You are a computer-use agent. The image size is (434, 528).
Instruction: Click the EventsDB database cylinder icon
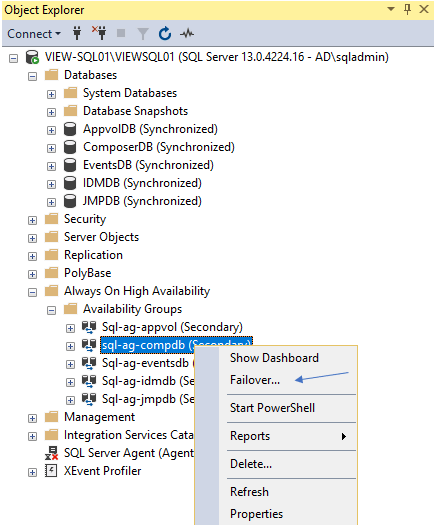pos(70,165)
